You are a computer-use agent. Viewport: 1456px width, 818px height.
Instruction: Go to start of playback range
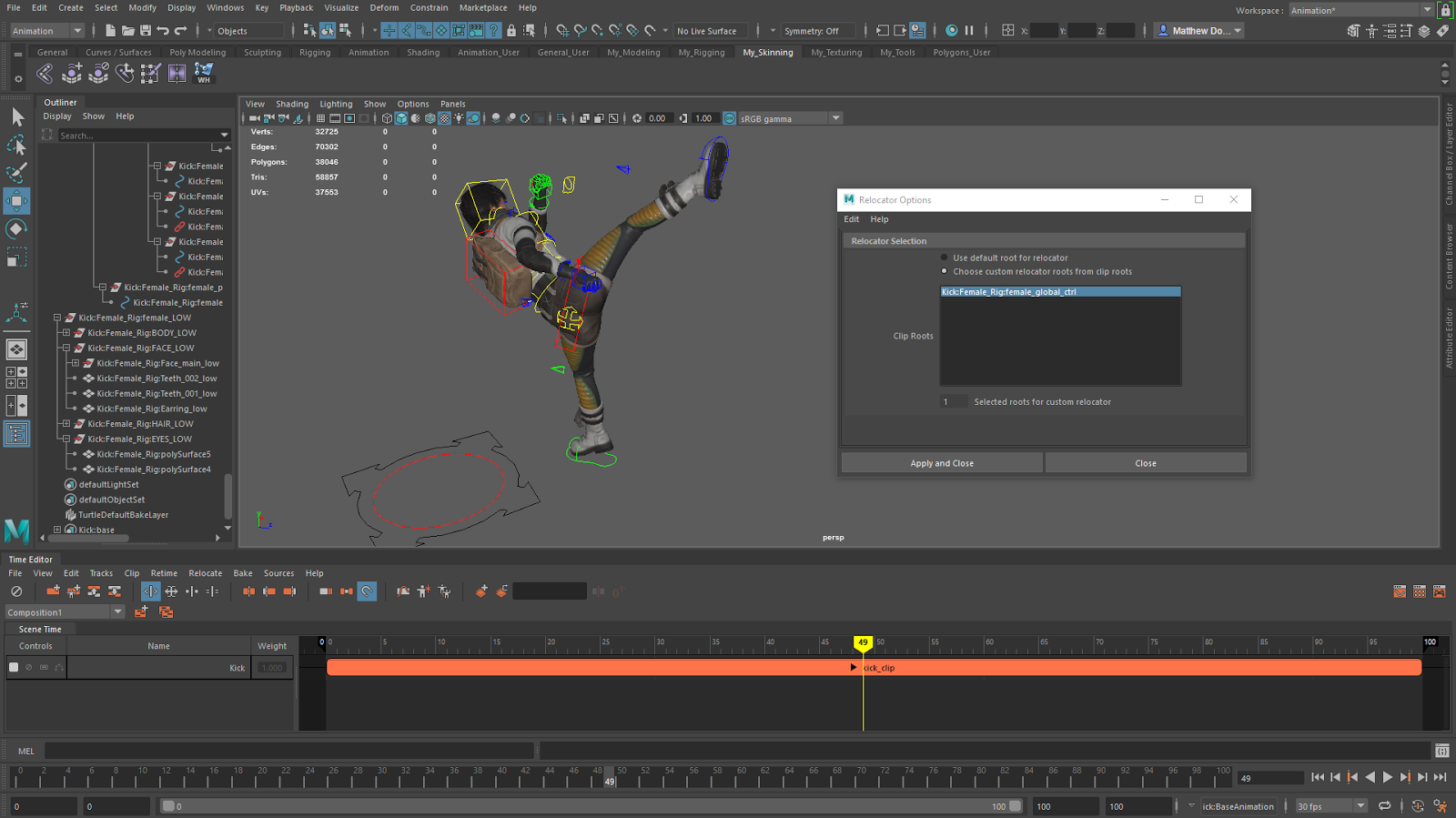pyautogui.click(x=1318, y=777)
